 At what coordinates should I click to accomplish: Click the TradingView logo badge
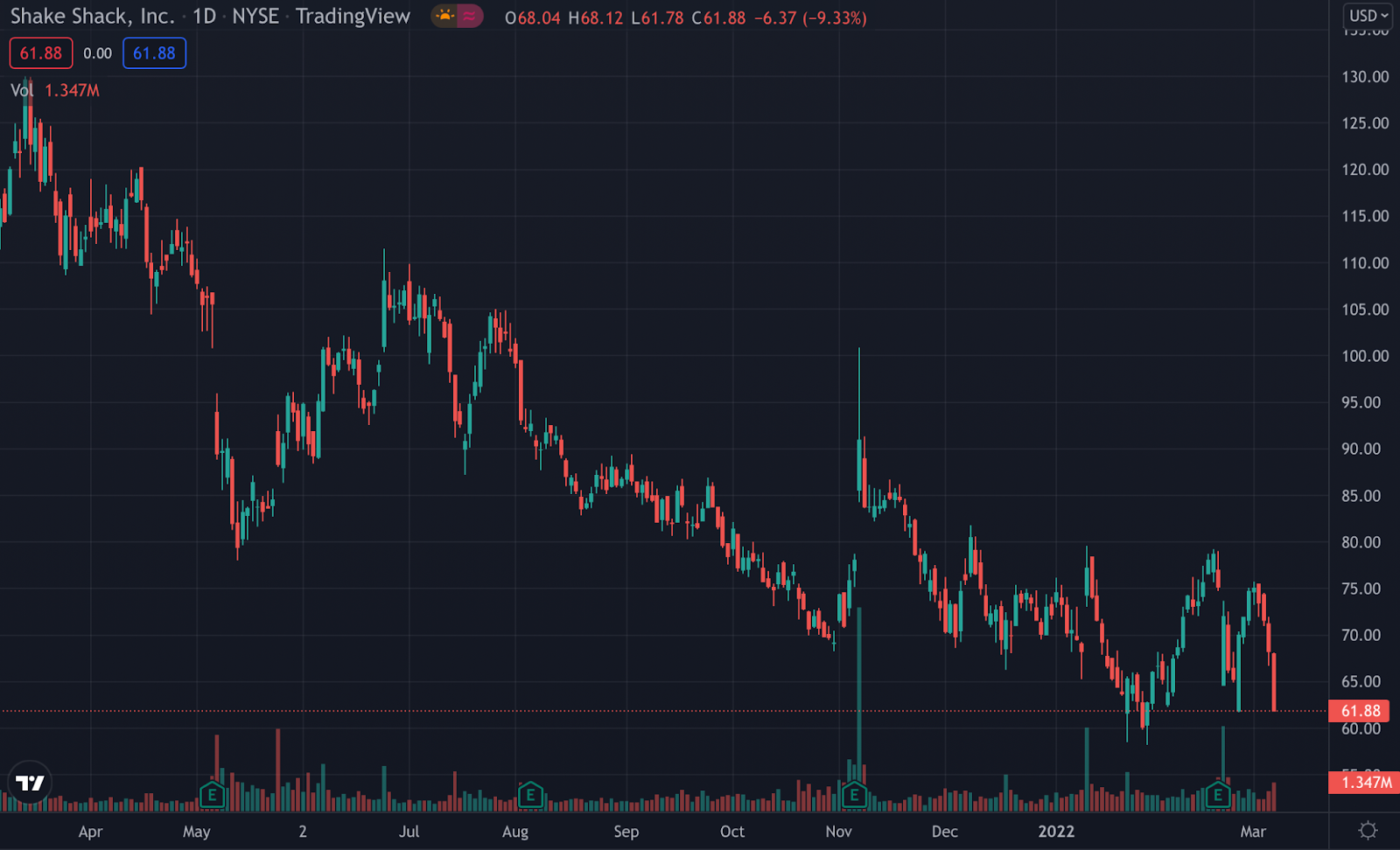click(x=30, y=783)
